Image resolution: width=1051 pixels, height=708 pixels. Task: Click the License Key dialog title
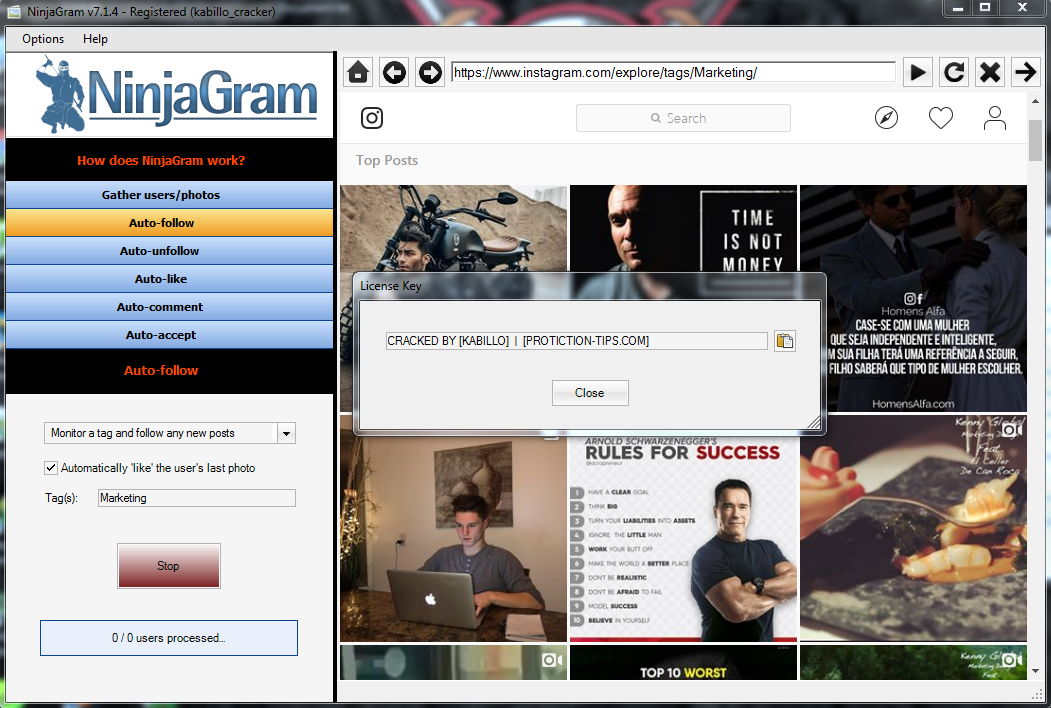point(391,286)
